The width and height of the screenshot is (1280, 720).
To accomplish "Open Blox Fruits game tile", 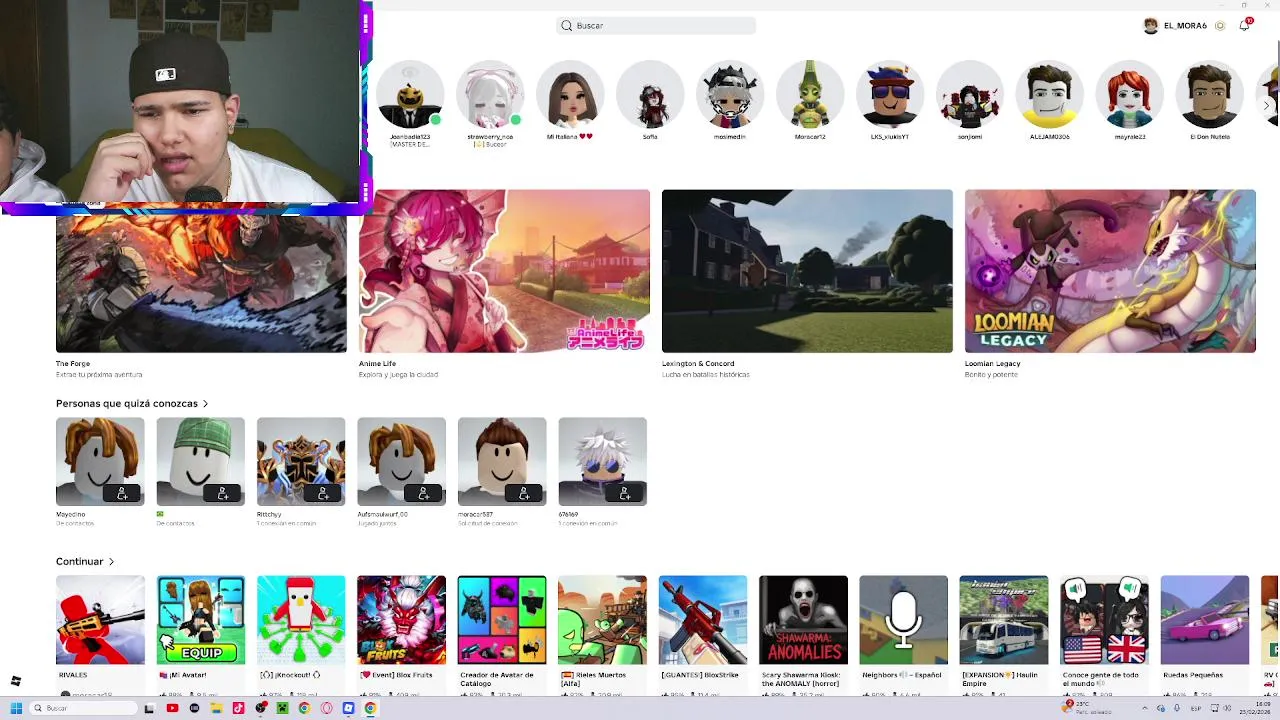I will pyautogui.click(x=402, y=620).
